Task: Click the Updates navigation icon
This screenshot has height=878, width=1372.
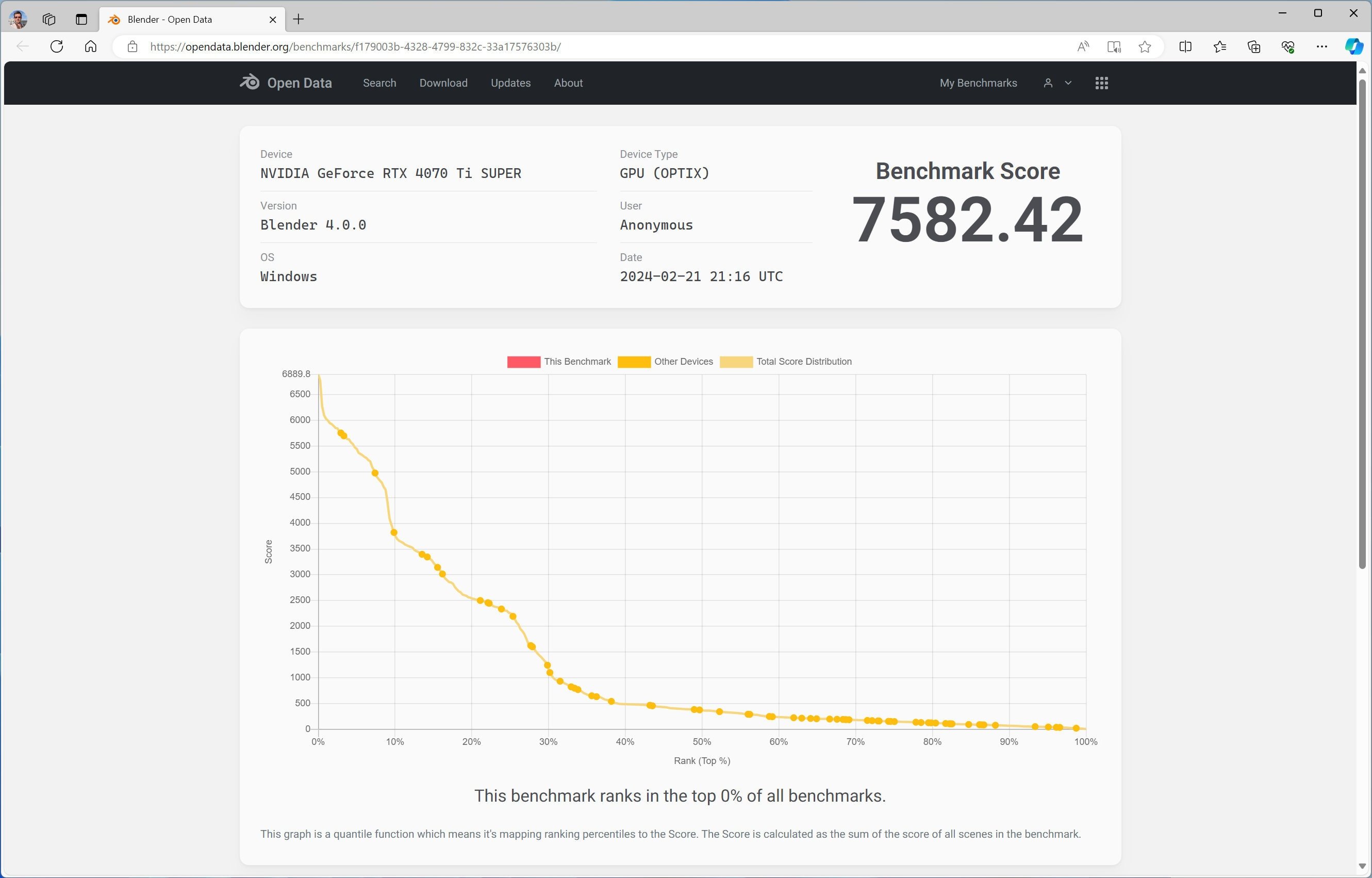Action: 510,83
